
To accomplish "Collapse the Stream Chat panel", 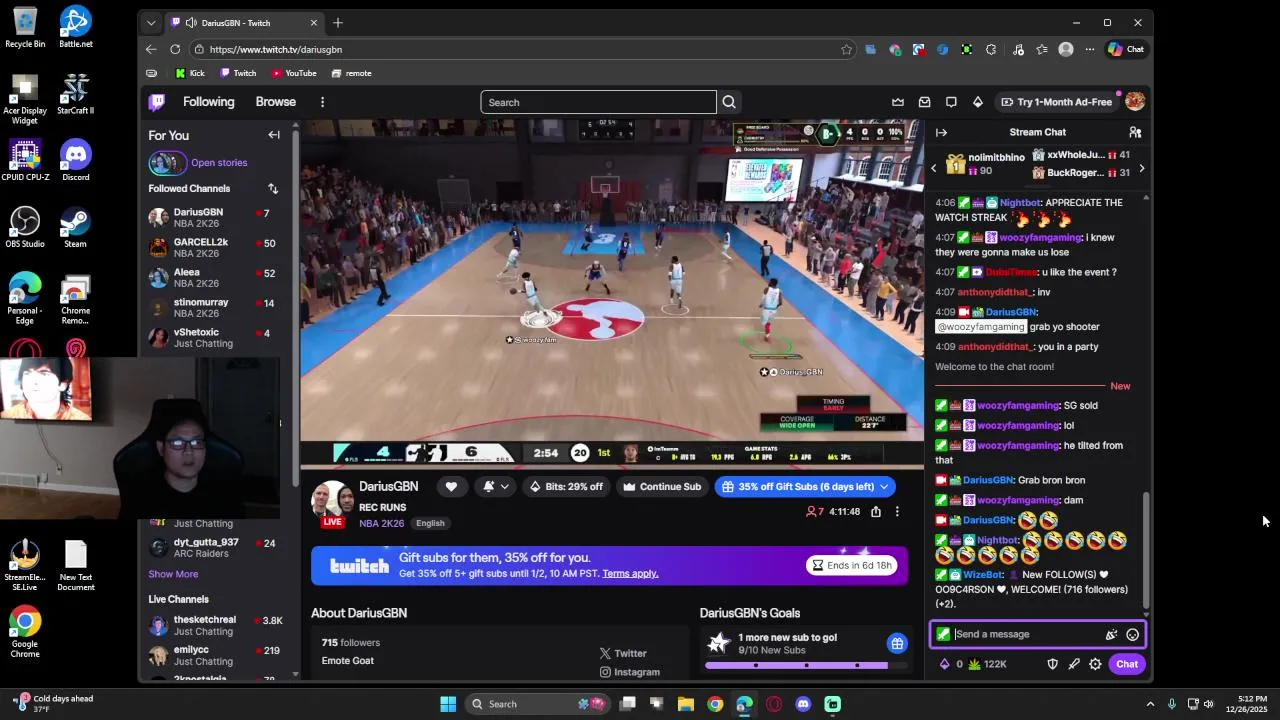I will pyautogui.click(x=941, y=132).
